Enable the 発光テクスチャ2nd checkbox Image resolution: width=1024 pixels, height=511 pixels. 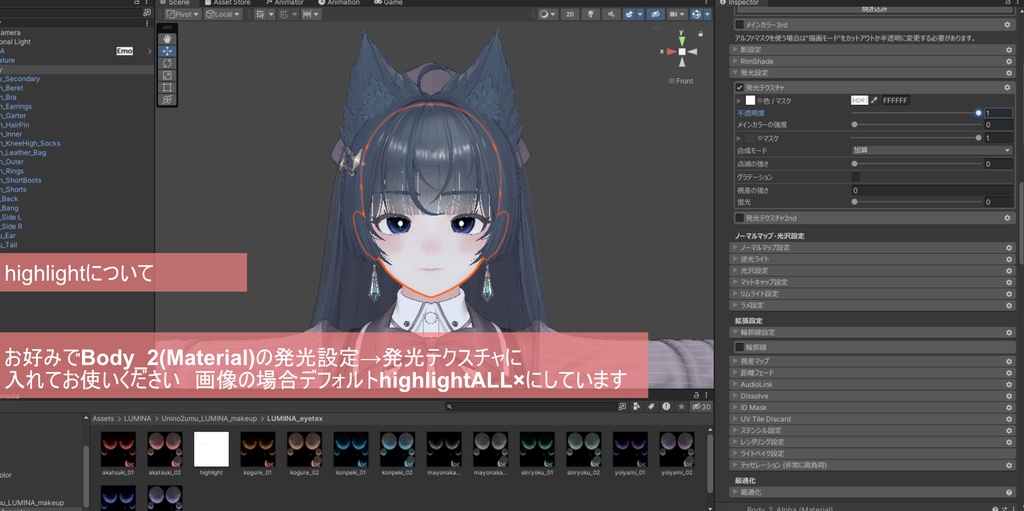pos(739,218)
